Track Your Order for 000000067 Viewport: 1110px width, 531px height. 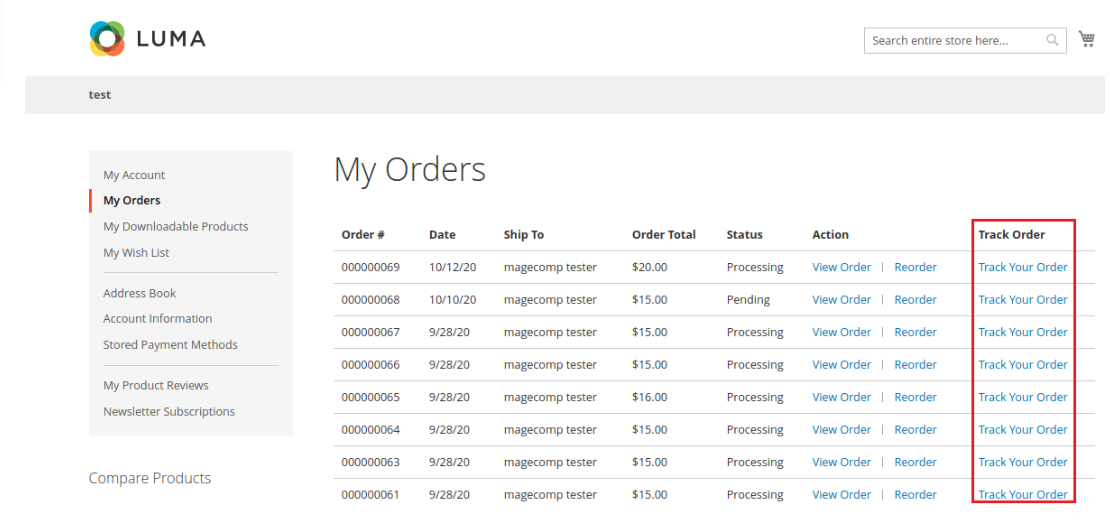[1022, 332]
